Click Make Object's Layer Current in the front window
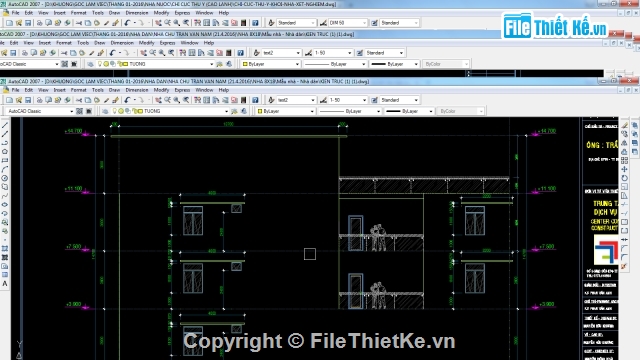 click(x=234, y=111)
